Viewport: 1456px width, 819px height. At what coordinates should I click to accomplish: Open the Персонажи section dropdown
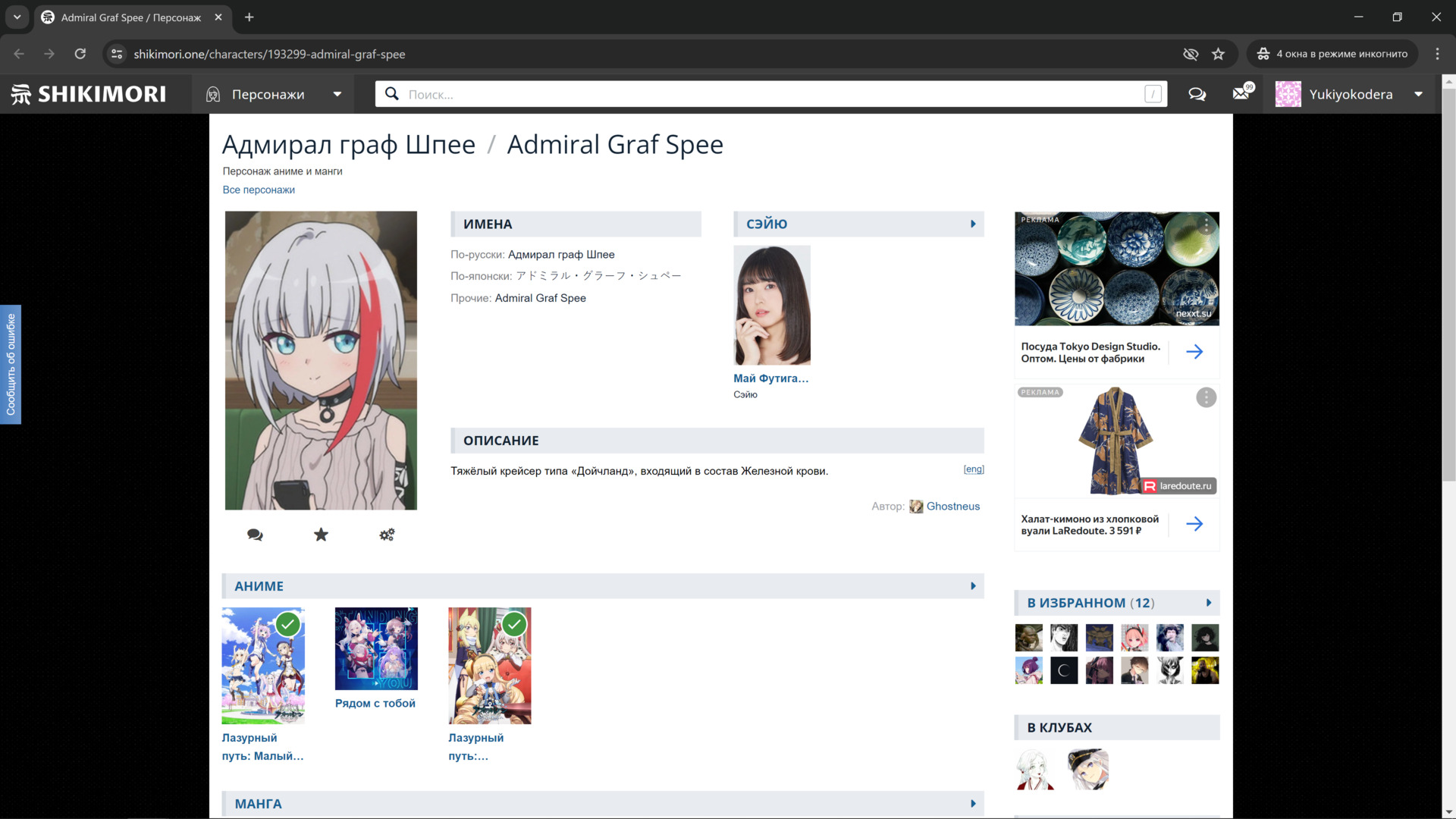click(x=274, y=94)
